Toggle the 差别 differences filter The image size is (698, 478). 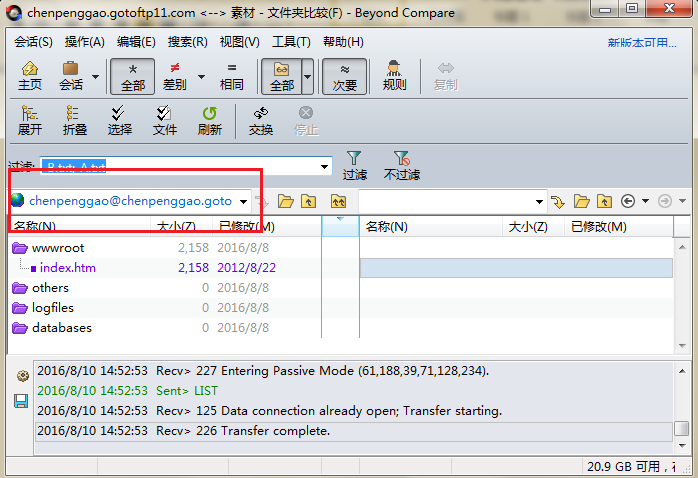(x=174, y=76)
